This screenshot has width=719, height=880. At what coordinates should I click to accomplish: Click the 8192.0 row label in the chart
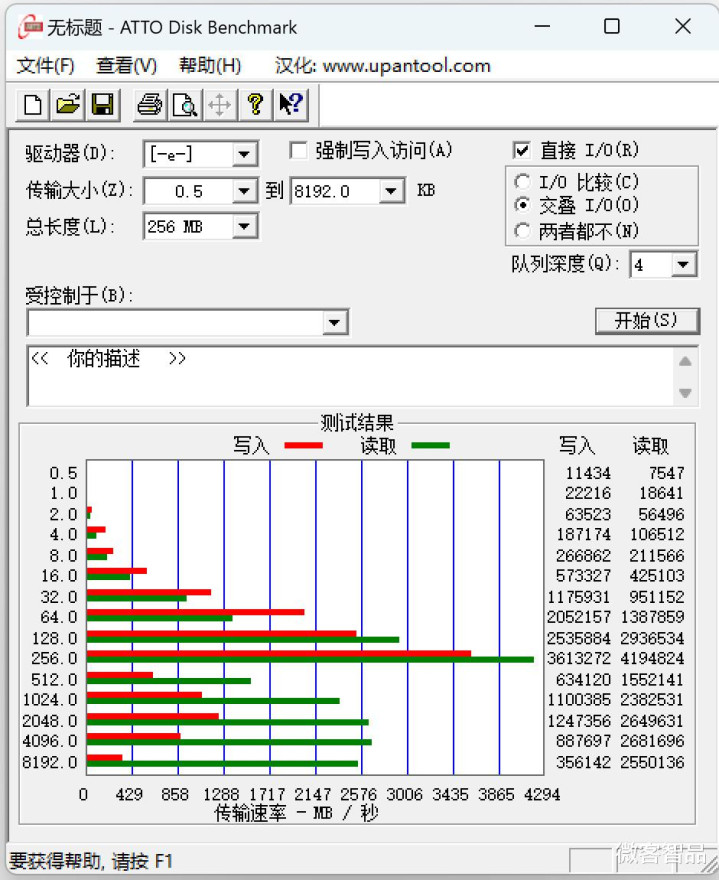[x=50, y=762]
